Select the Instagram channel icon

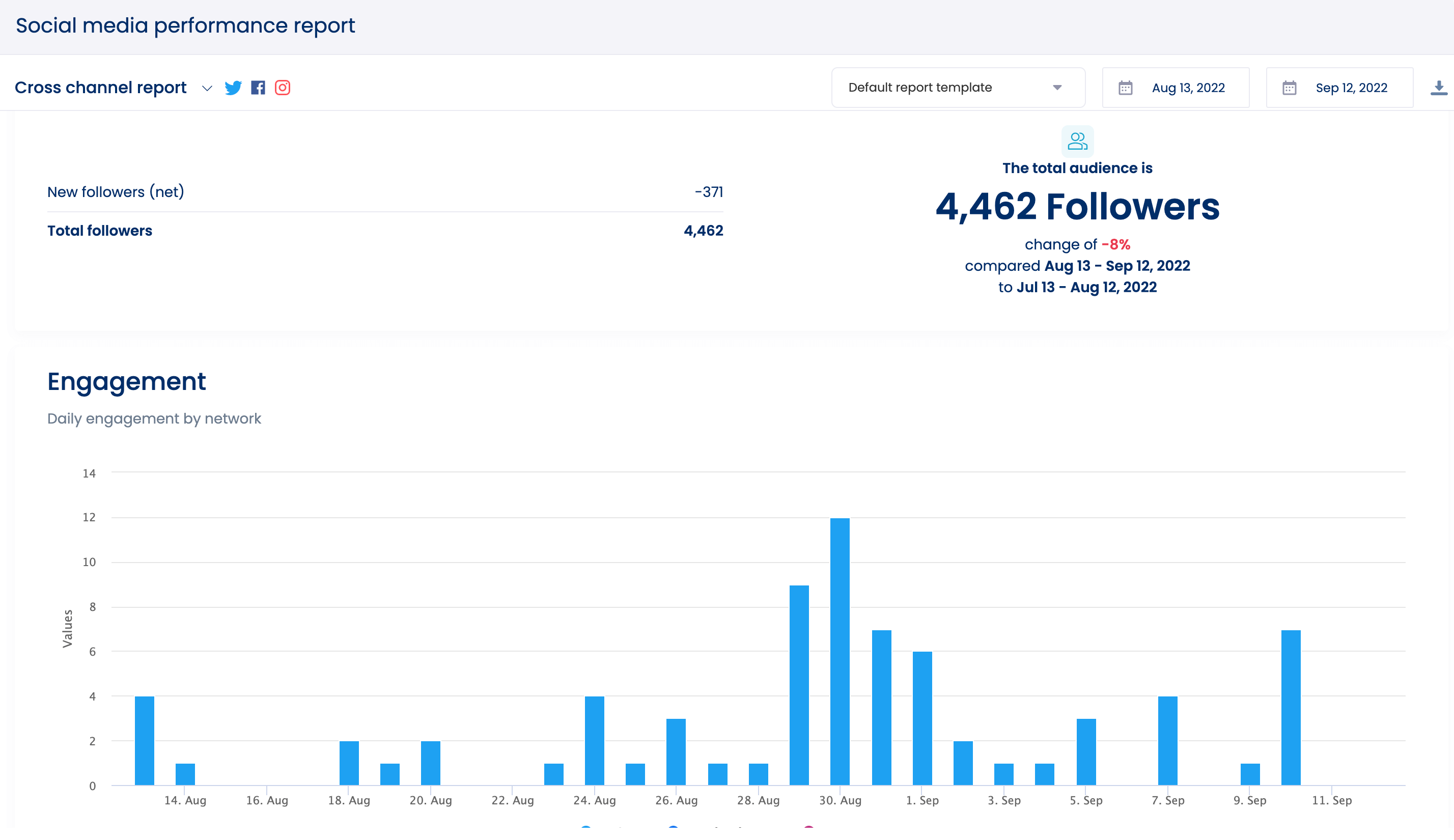pos(283,88)
